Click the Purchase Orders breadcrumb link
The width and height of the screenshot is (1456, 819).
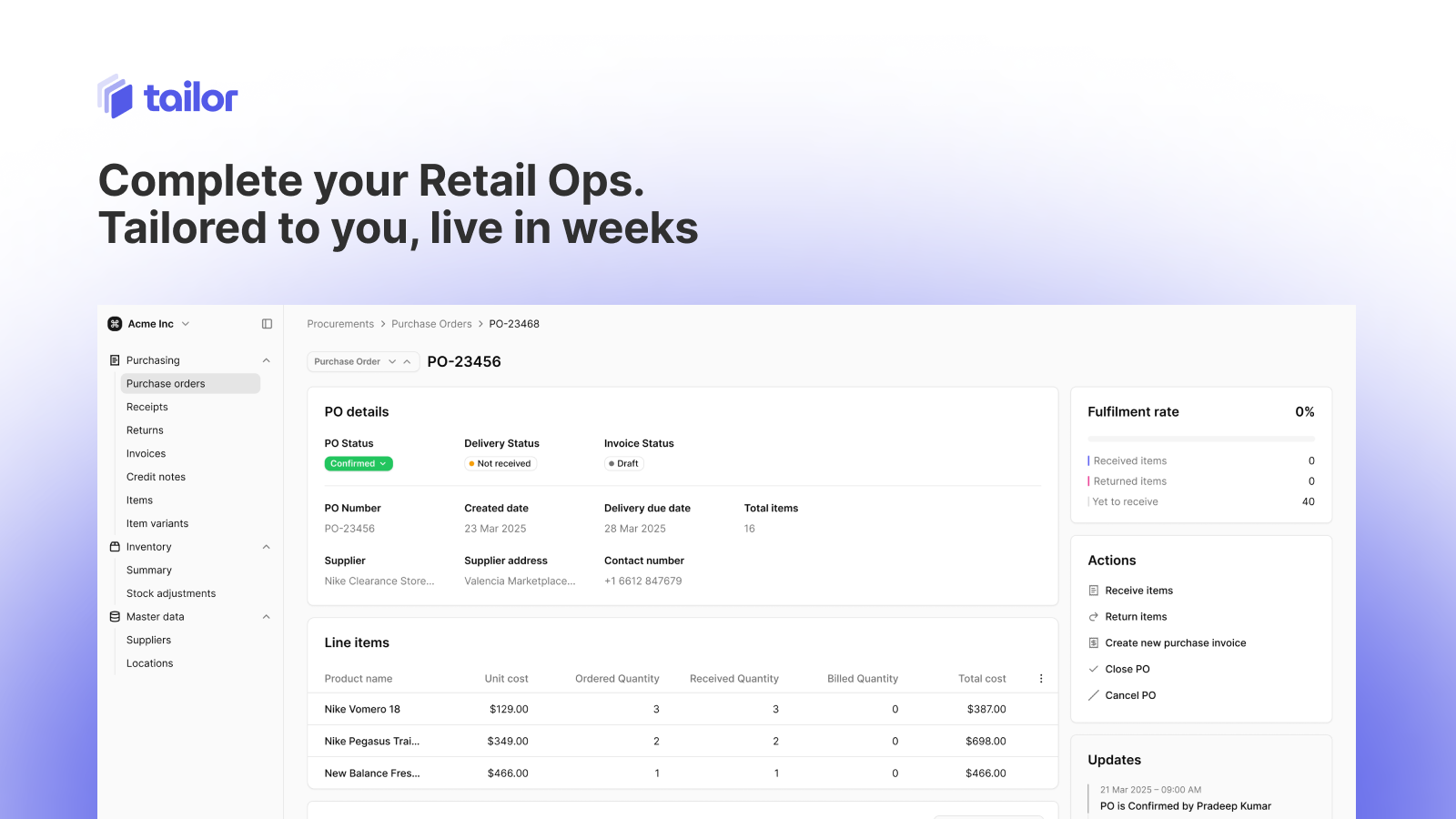coord(431,324)
